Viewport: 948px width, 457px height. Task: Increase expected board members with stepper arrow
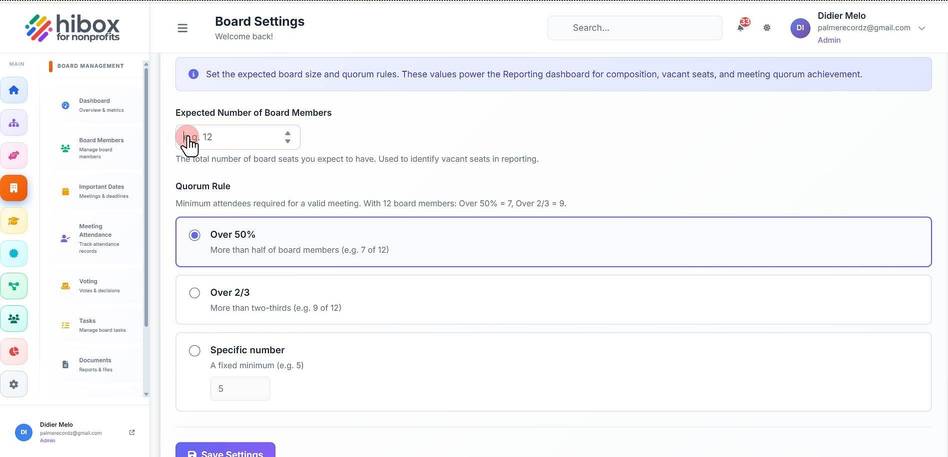(x=288, y=133)
